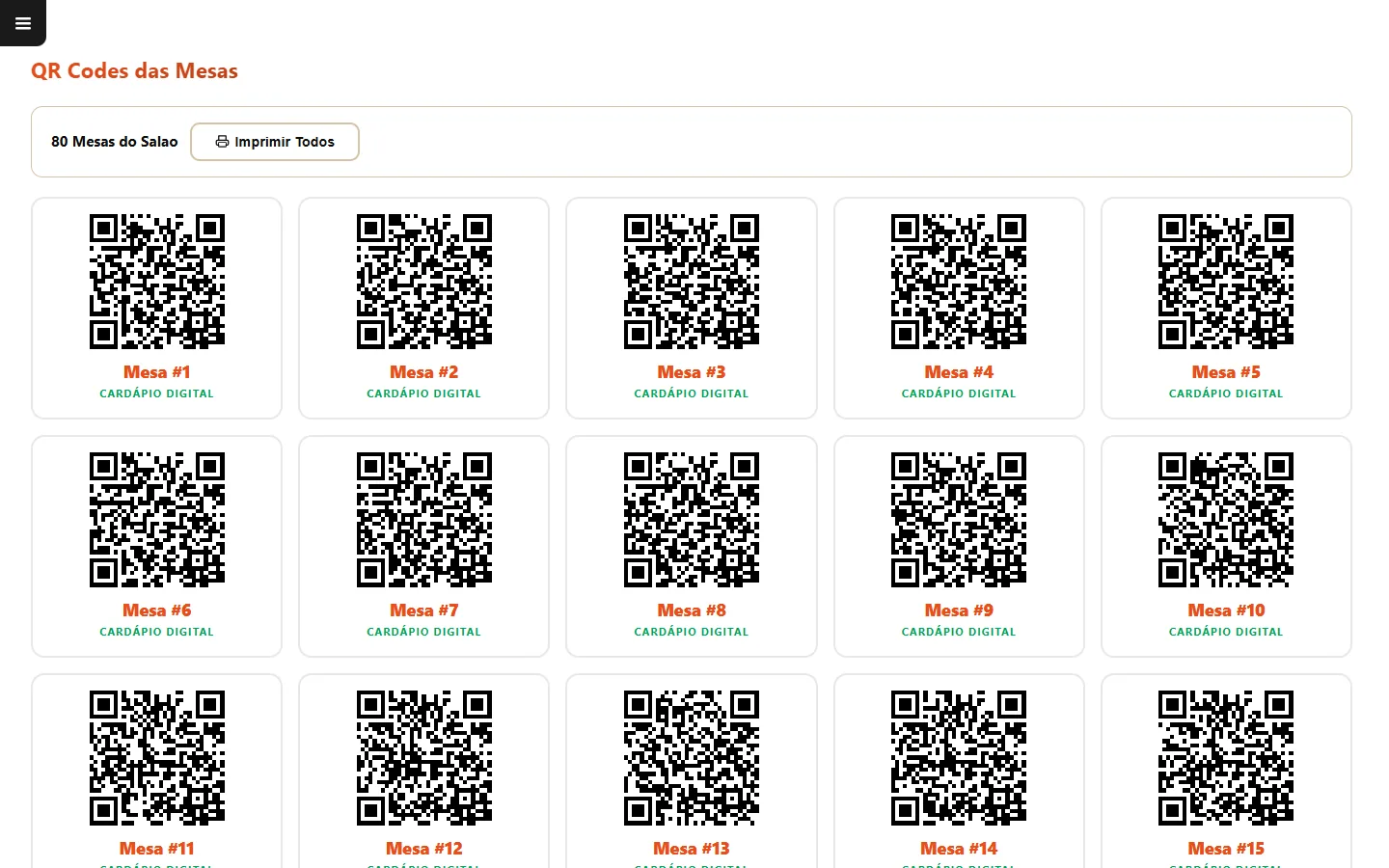
Task: Select 'CARDÁPIO DIGITAL' caption of Mesa #10
Action: (1226, 632)
